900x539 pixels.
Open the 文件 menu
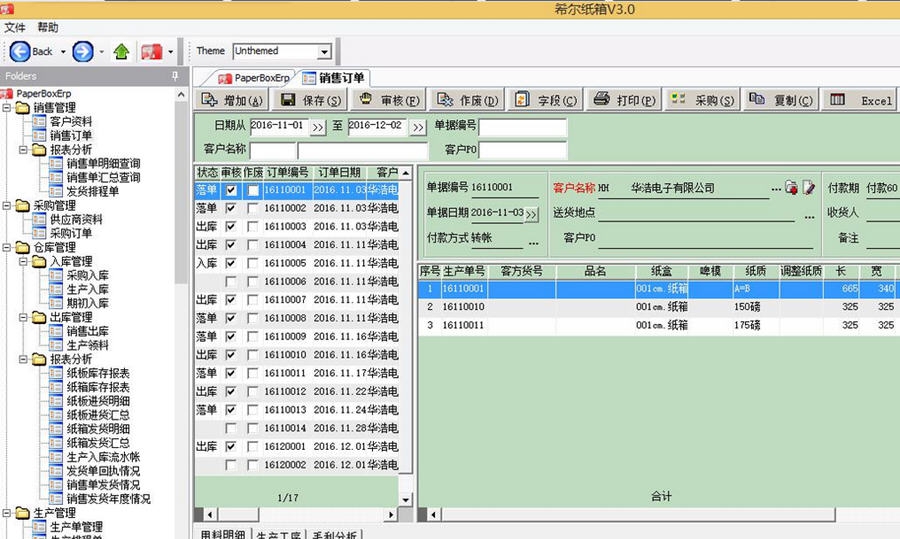pos(14,27)
